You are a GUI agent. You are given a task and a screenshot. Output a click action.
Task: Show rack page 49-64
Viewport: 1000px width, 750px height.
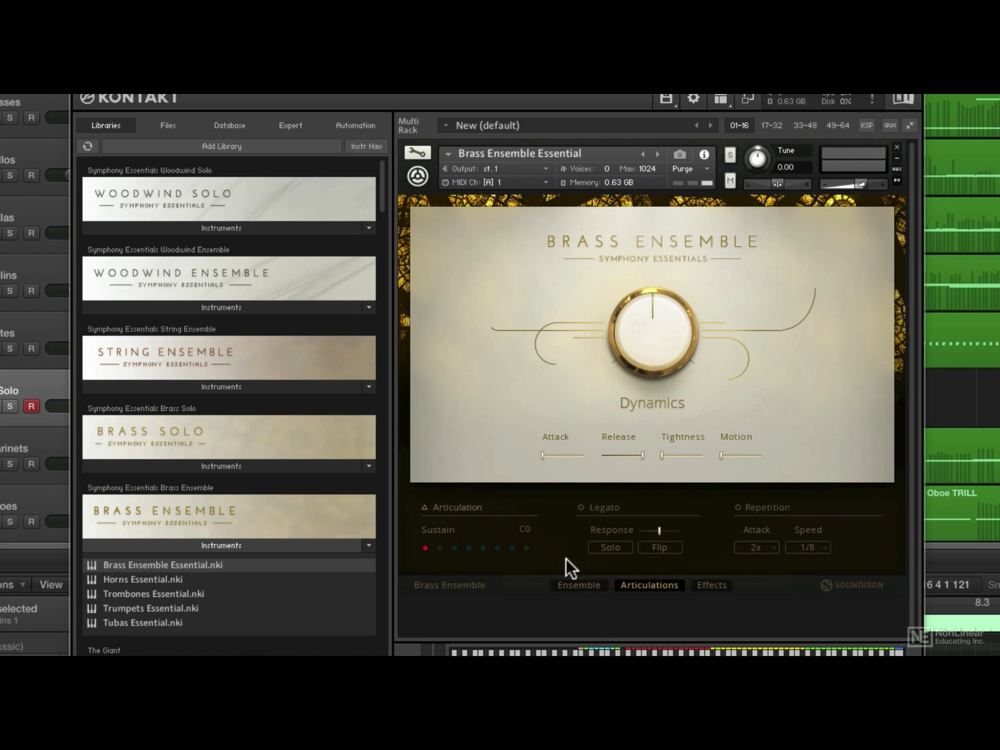coord(837,126)
